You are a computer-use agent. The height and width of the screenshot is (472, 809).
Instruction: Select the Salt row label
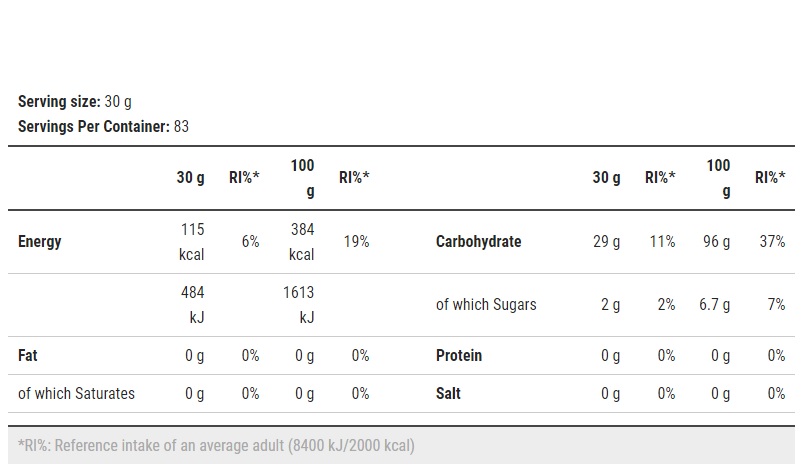pos(449,394)
